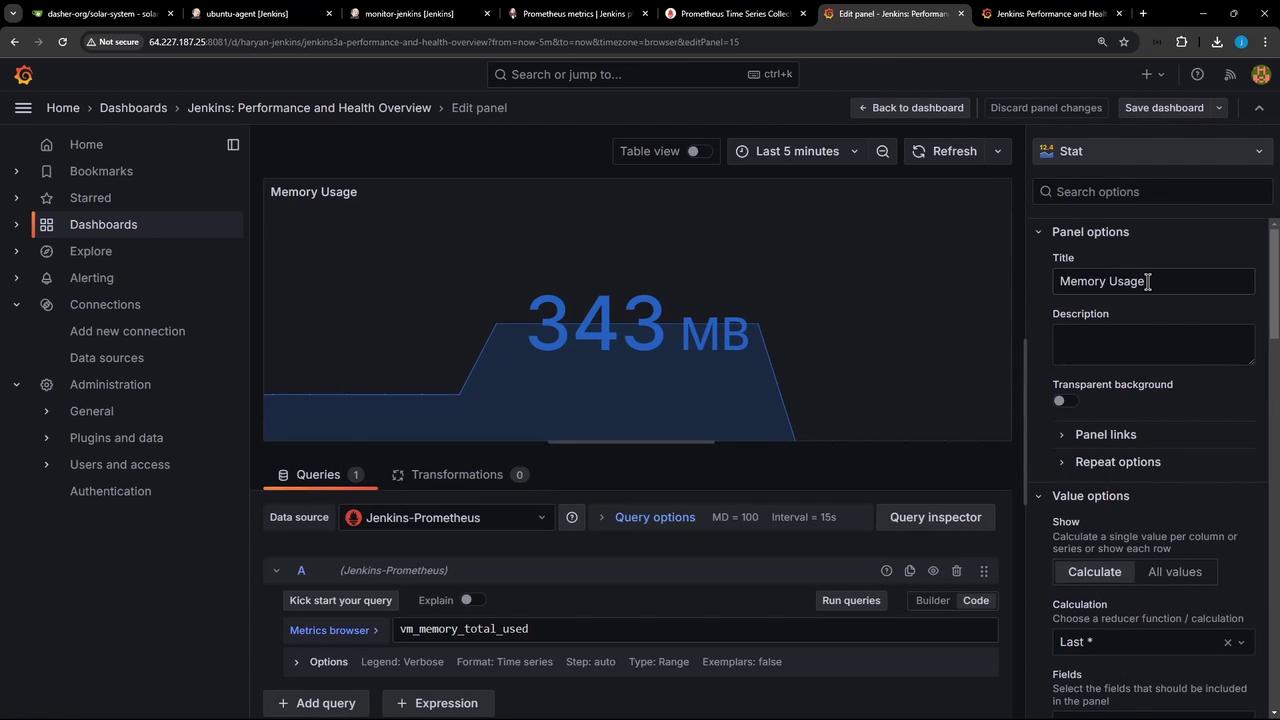This screenshot has height=720, width=1280.
Task: Open browser zoom indicator icon
Action: tap(1102, 42)
